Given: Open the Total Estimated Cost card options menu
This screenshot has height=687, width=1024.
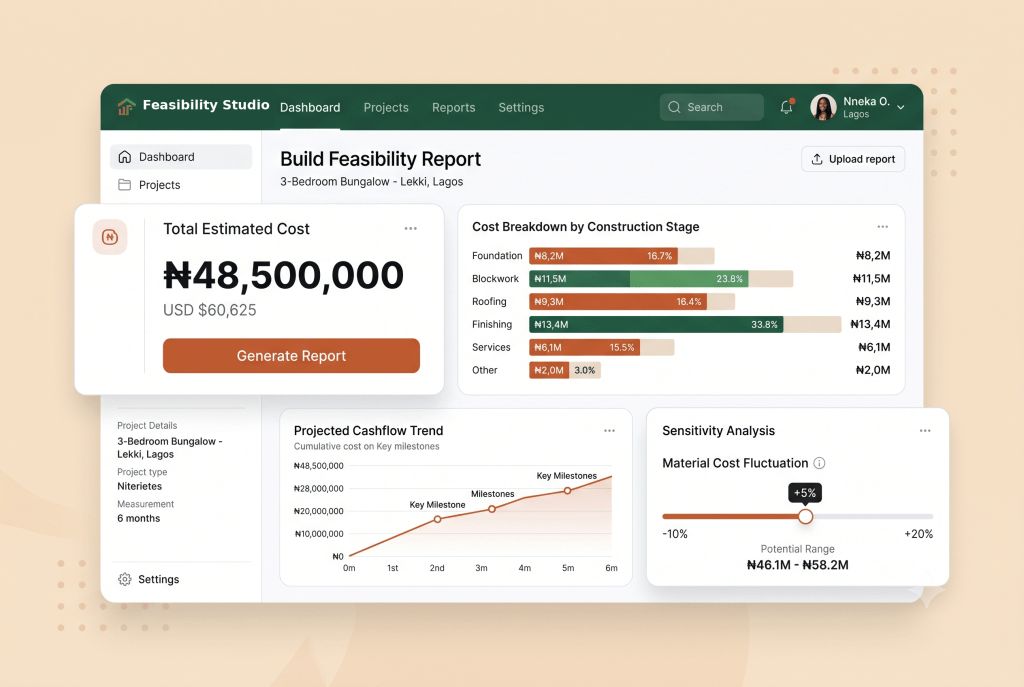Looking at the screenshot, I should point(410,229).
